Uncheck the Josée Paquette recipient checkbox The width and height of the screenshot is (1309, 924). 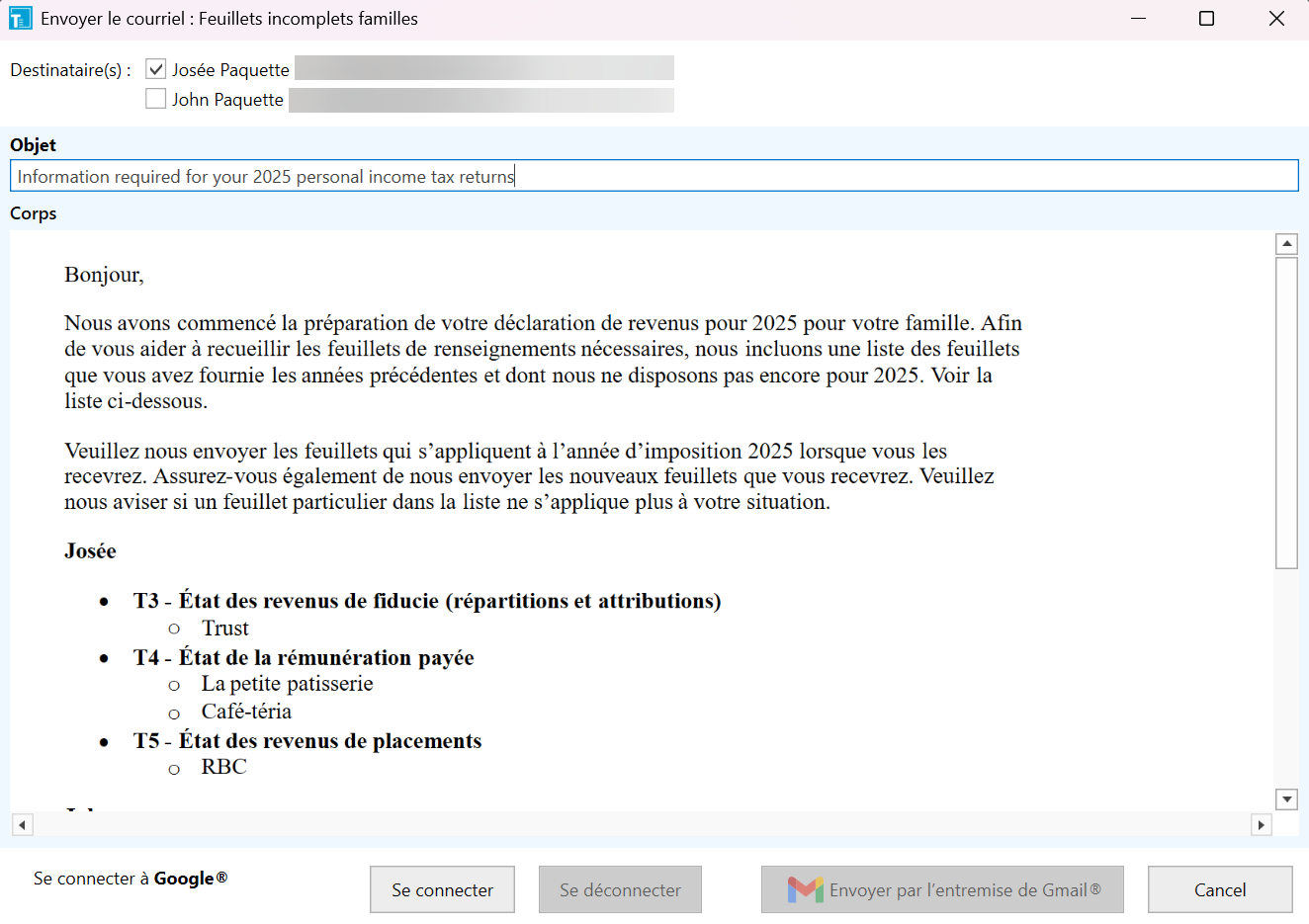[155, 69]
